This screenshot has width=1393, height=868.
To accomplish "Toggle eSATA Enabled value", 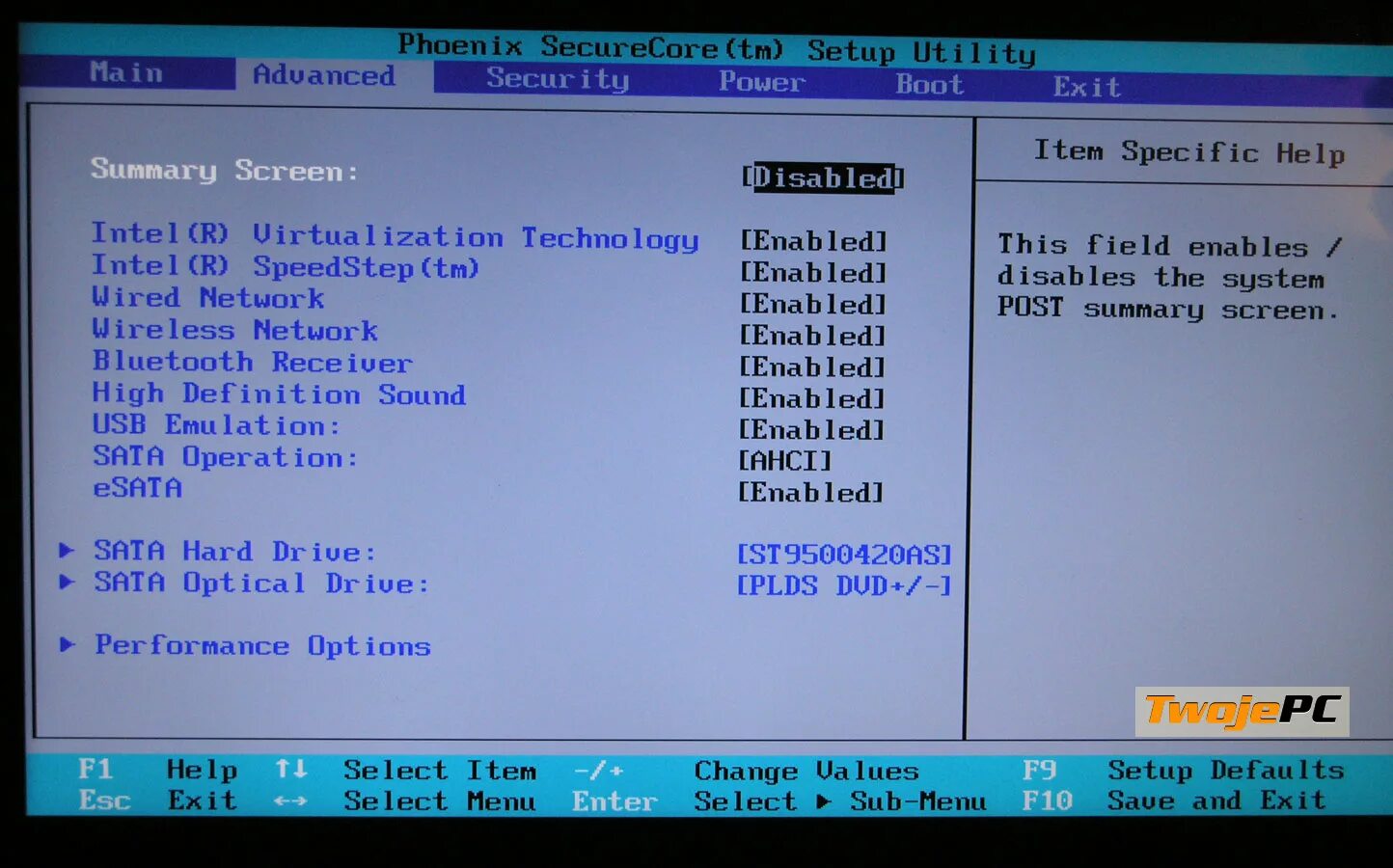I will click(x=811, y=493).
